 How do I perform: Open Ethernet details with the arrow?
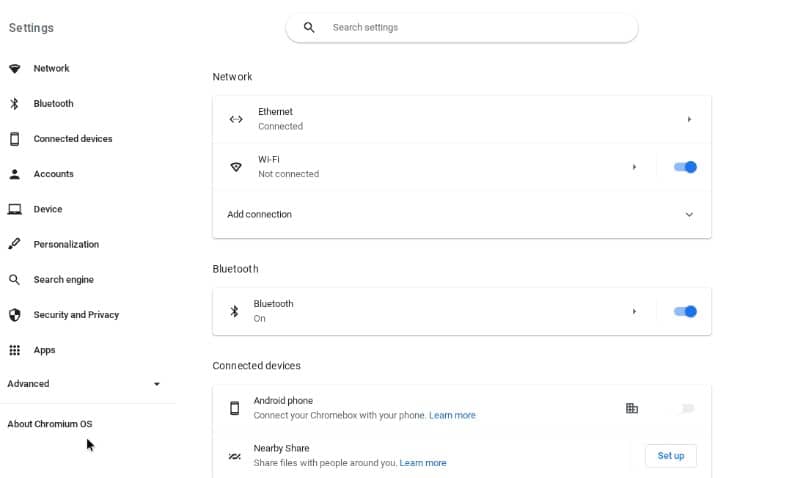[x=689, y=119]
